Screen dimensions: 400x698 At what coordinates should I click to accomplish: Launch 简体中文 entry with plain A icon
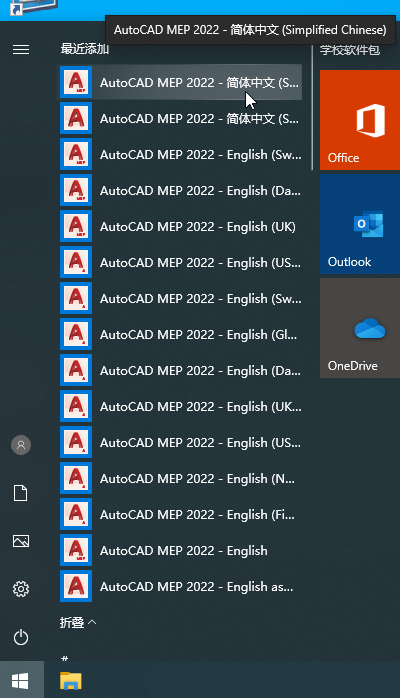pos(181,118)
